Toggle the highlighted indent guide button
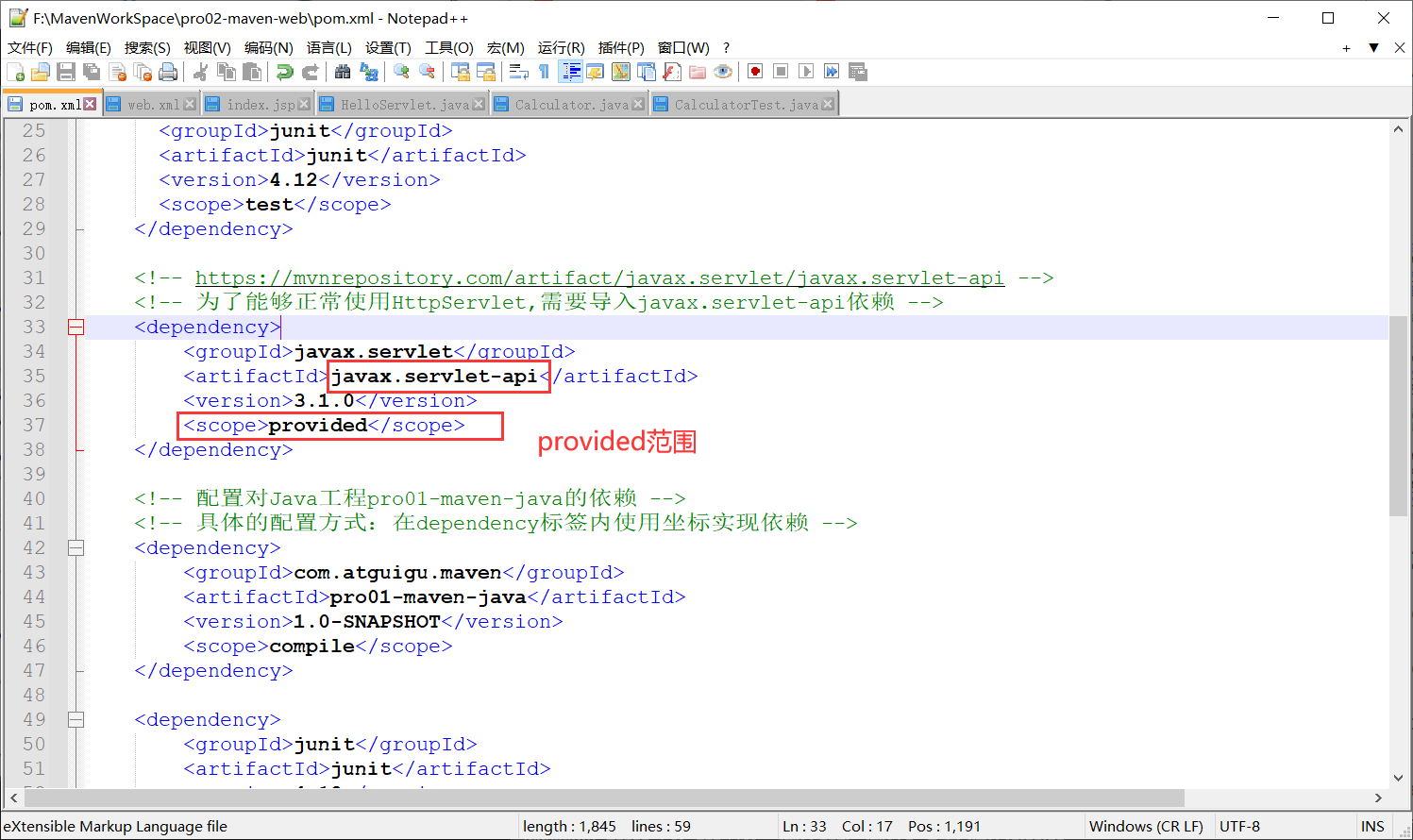Viewport: 1413px width, 840px height. 571,72
